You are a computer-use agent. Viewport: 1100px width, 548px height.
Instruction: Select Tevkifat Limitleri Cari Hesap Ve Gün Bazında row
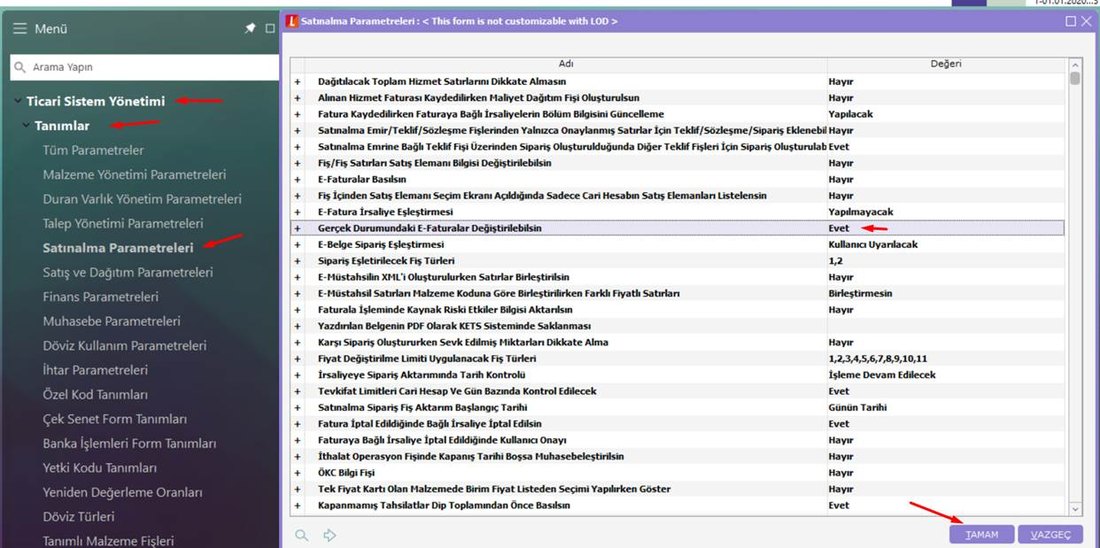678,392
